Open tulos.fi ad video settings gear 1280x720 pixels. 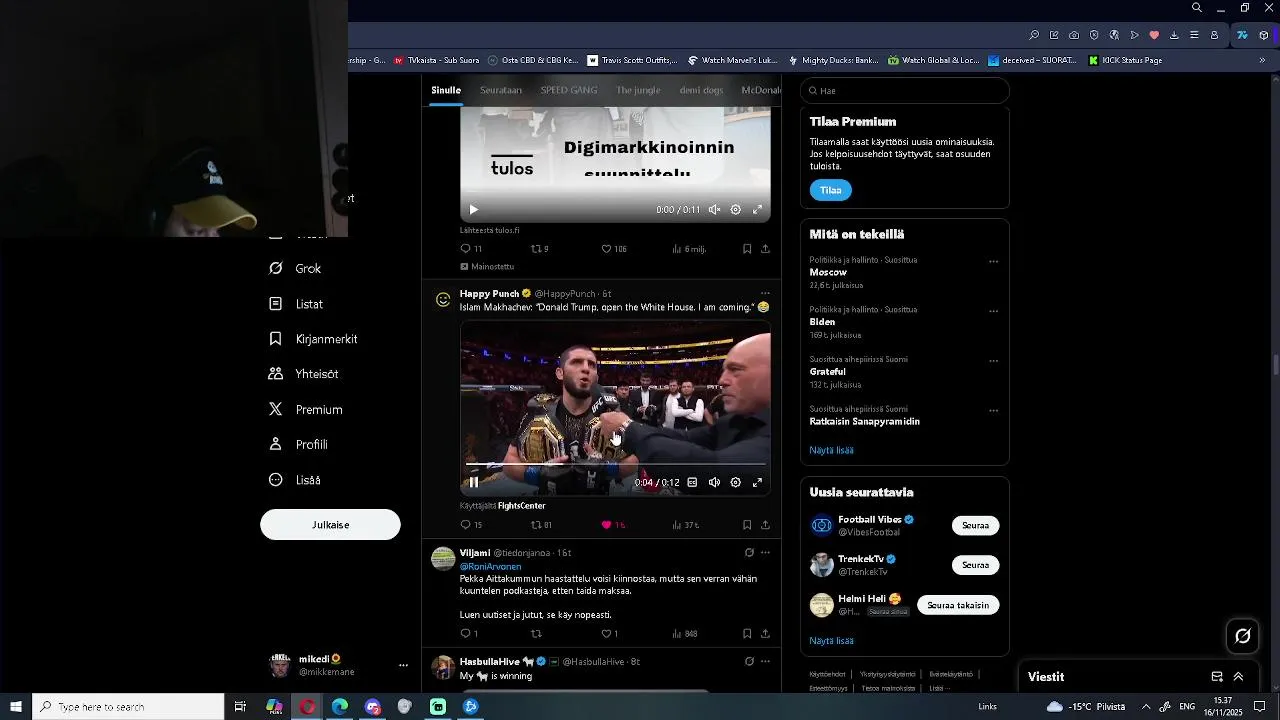(736, 210)
